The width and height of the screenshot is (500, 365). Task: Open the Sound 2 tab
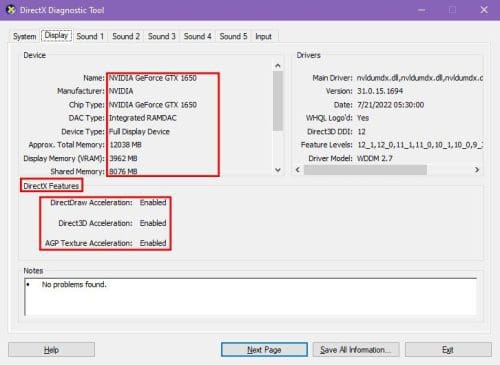click(x=126, y=36)
